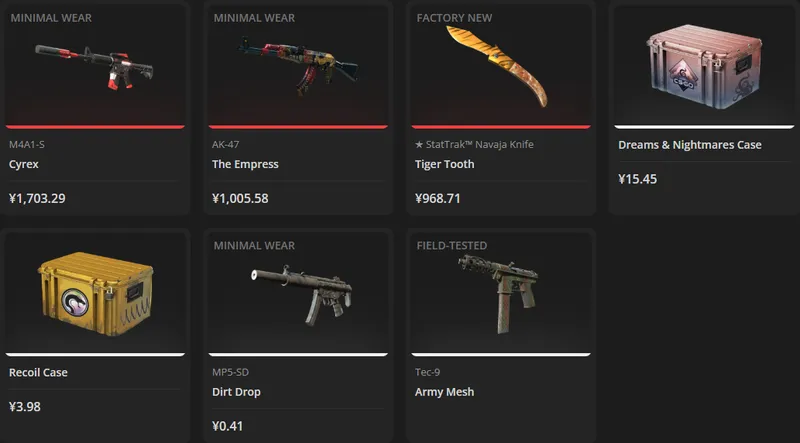Viewport: 800px width, 443px height.
Task: Click the ¥15.45 case price
Action: (x=638, y=179)
